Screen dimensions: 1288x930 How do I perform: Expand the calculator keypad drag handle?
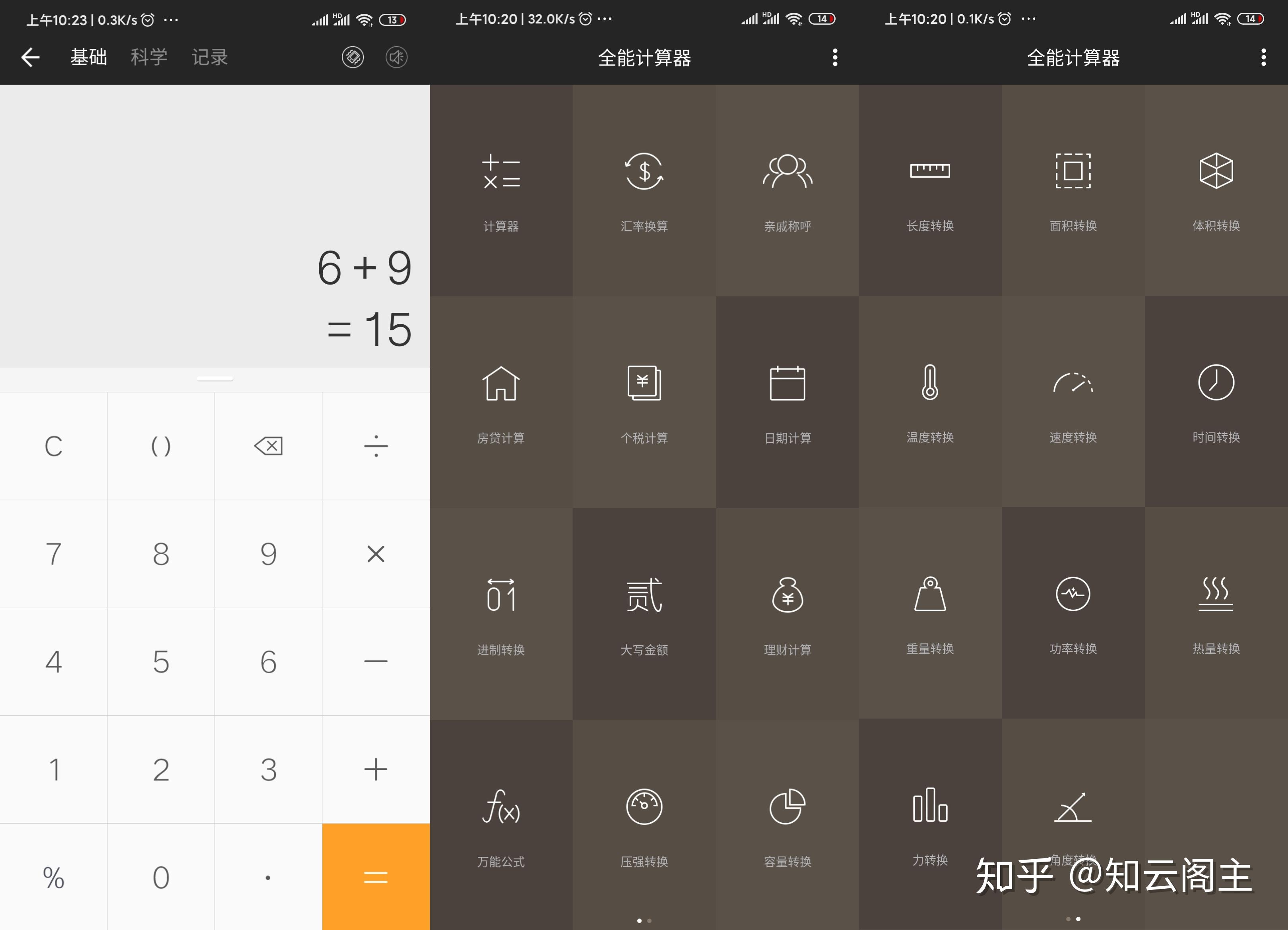[215, 379]
